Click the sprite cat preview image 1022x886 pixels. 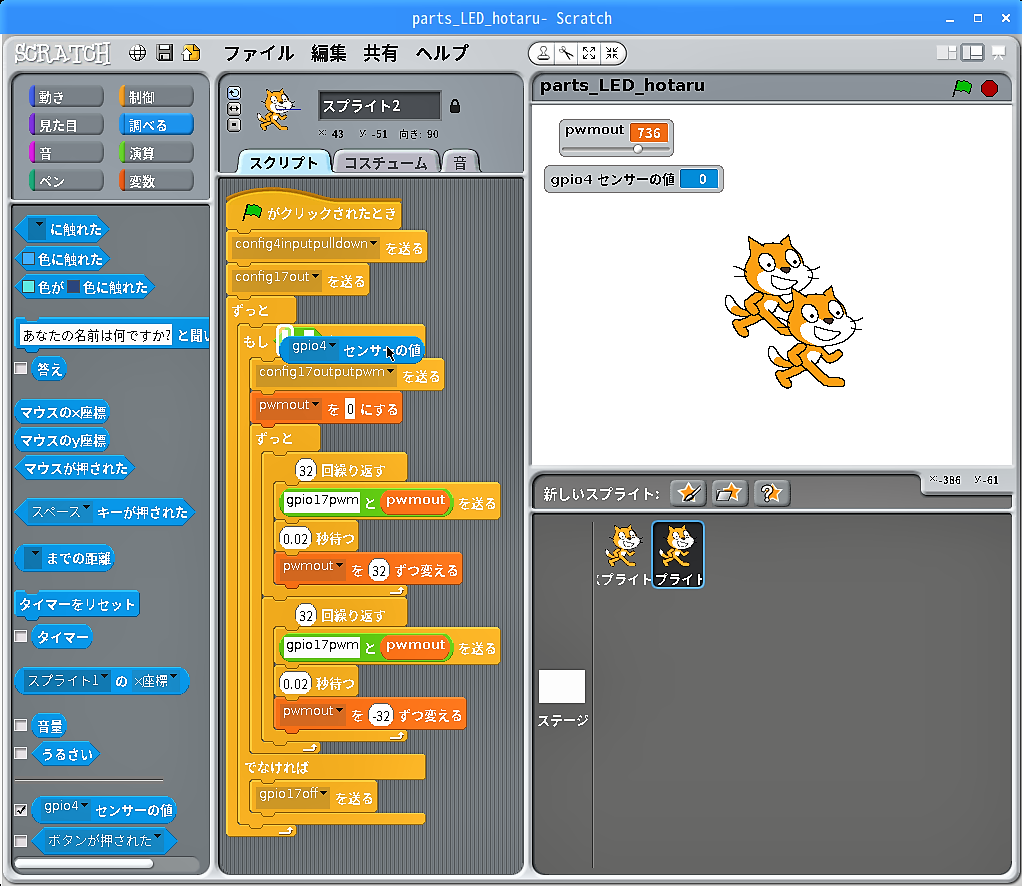tap(278, 110)
